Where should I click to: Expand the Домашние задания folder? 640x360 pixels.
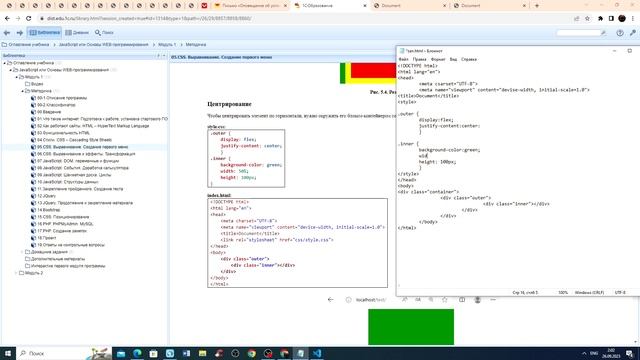click(22, 252)
